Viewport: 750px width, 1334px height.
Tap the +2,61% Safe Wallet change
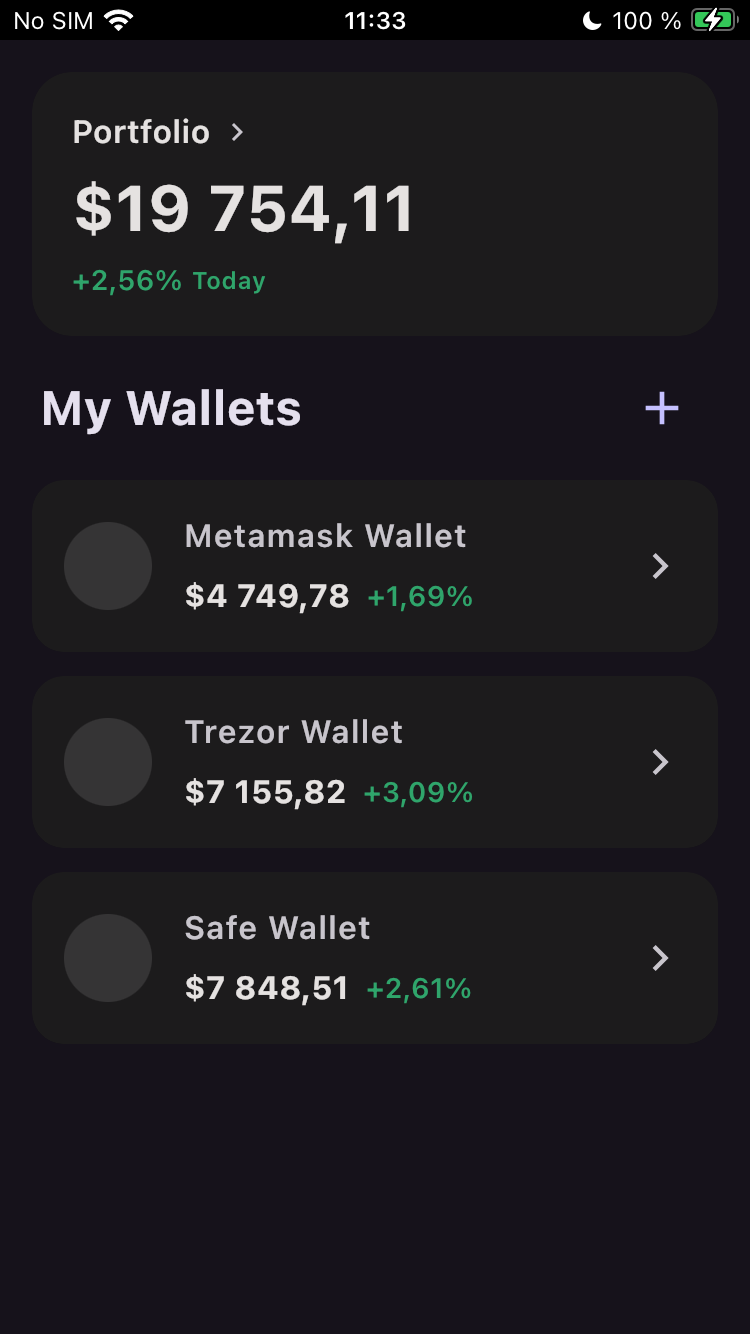(x=419, y=989)
